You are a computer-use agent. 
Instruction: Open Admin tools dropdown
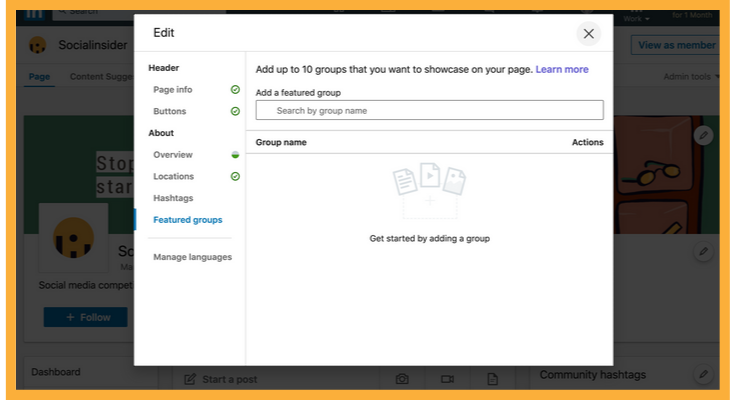coord(691,76)
